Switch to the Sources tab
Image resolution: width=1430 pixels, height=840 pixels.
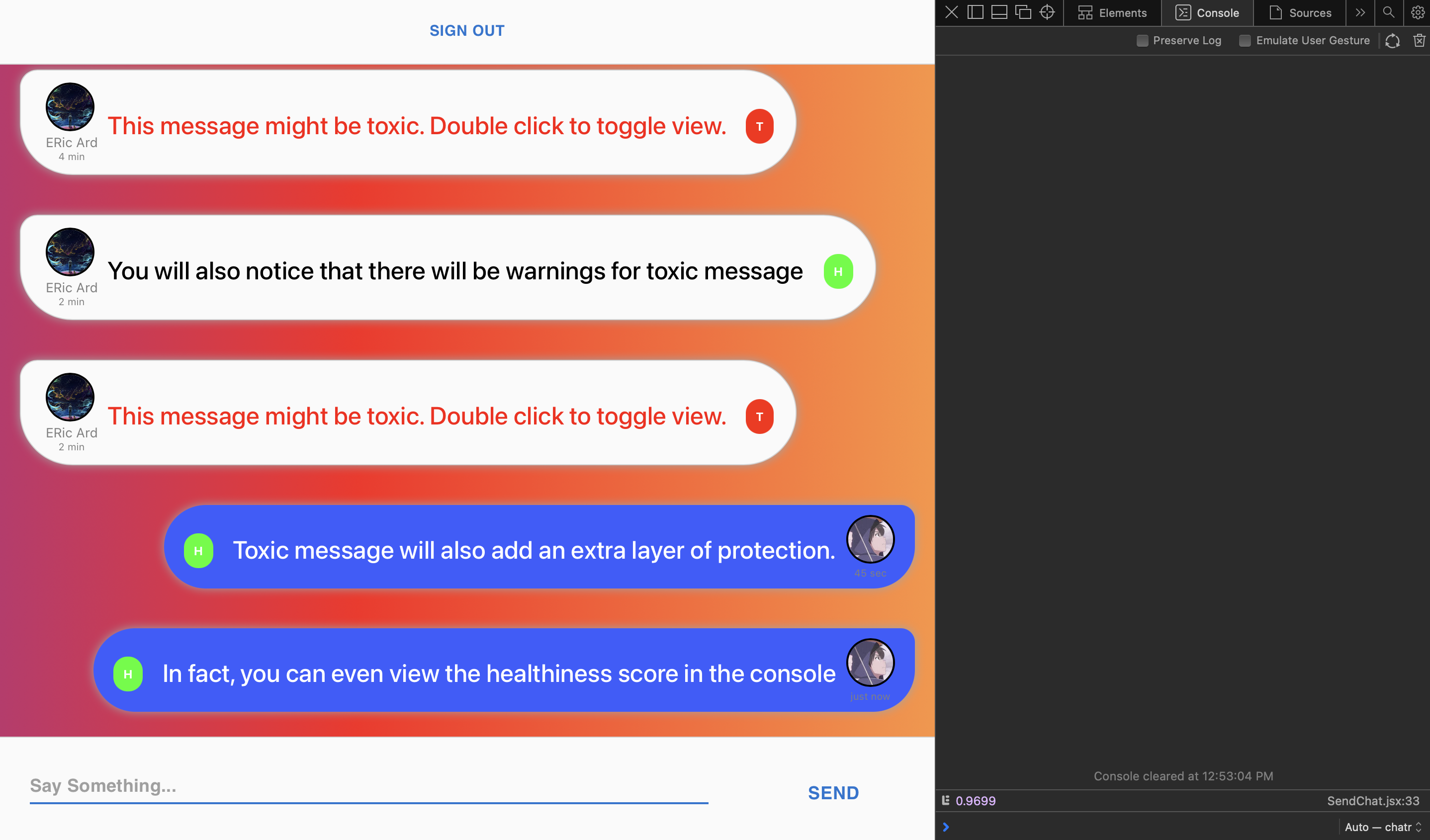(x=1300, y=12)
